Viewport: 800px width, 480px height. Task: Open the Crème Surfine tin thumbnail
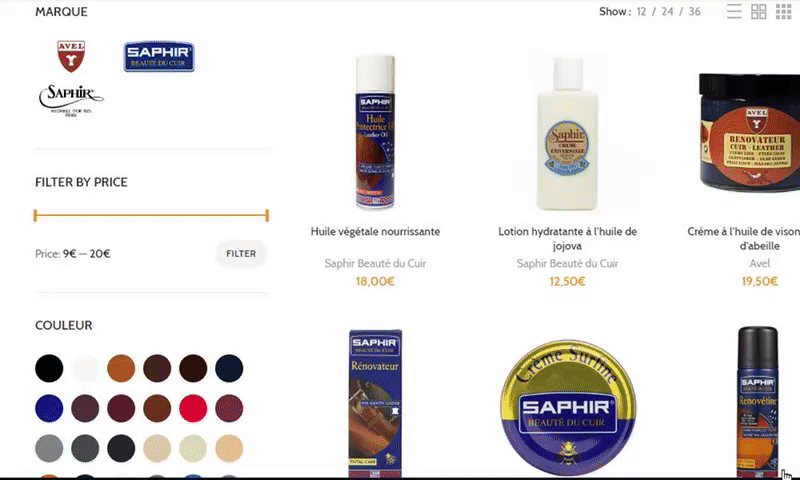567,408
